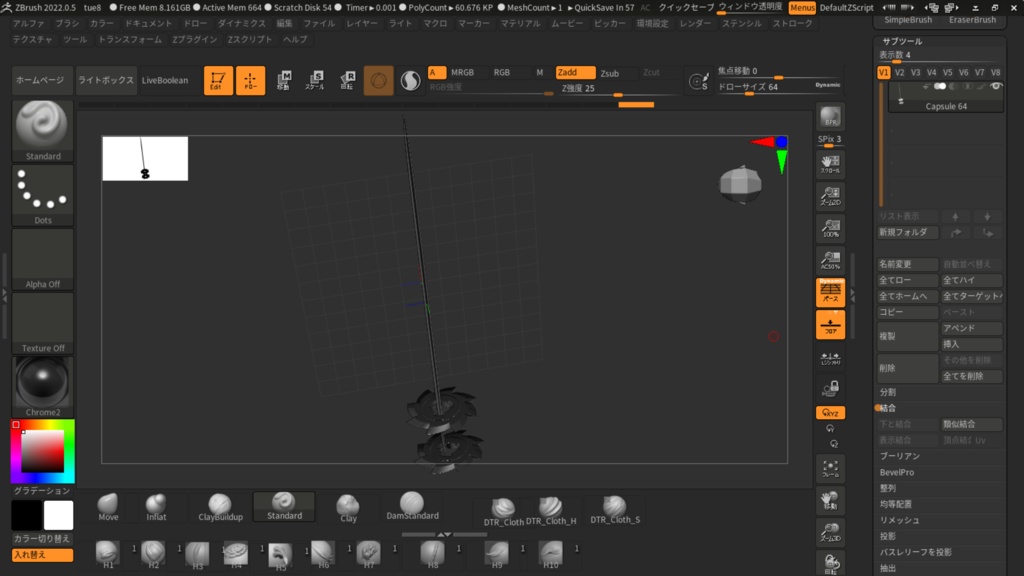The height and width of the screenshot is (576, 1024).
Task: Toggle Capsule 64 subtool eye visibility
Action: tap(995, 86)
